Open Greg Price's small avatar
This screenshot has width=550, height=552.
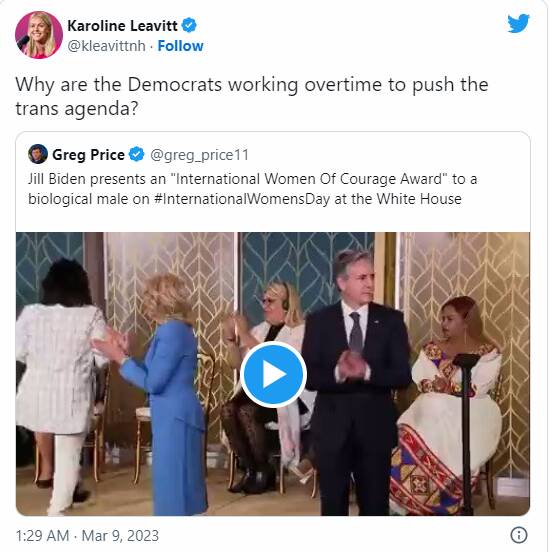click(x=38, y=154)
